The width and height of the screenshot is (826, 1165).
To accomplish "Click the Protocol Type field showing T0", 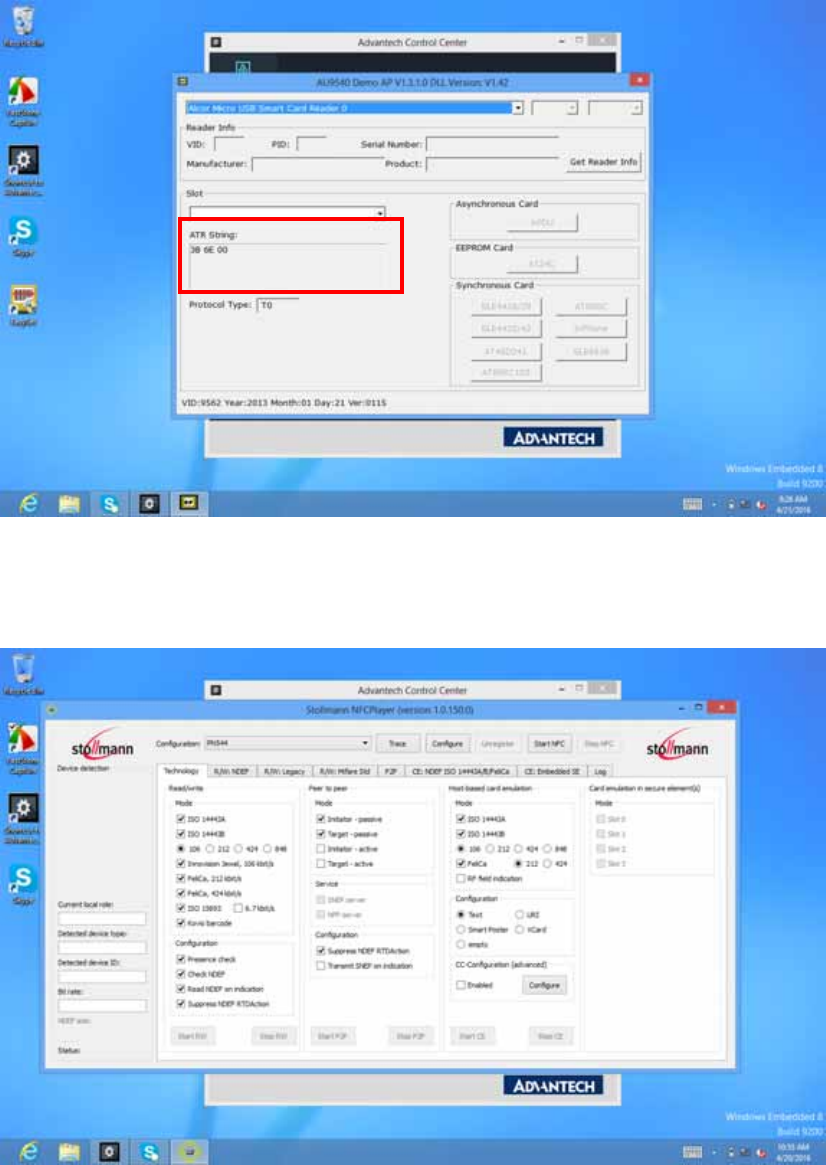I will tap(278, 305).
